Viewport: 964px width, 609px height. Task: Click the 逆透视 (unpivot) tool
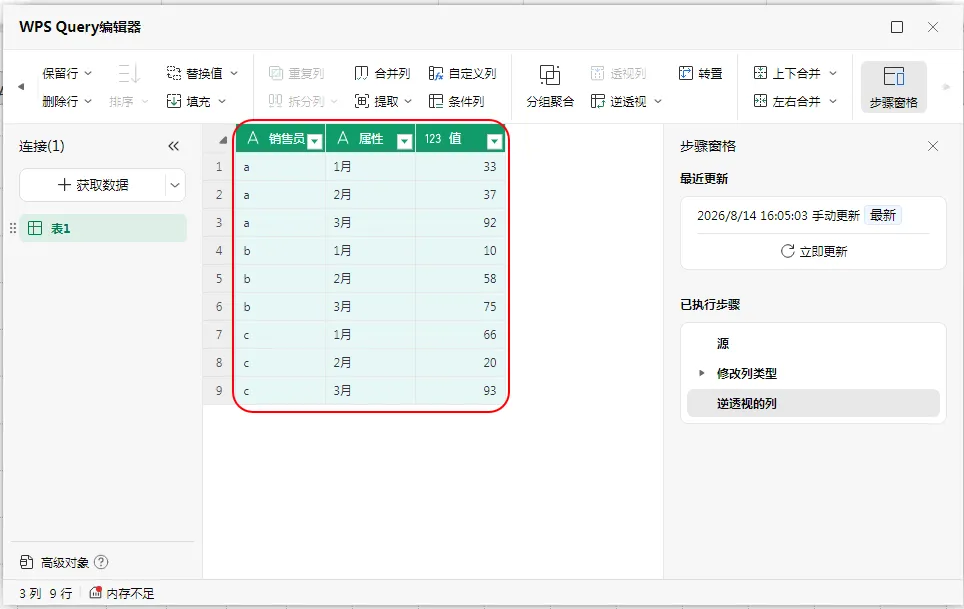pos(618,101)
